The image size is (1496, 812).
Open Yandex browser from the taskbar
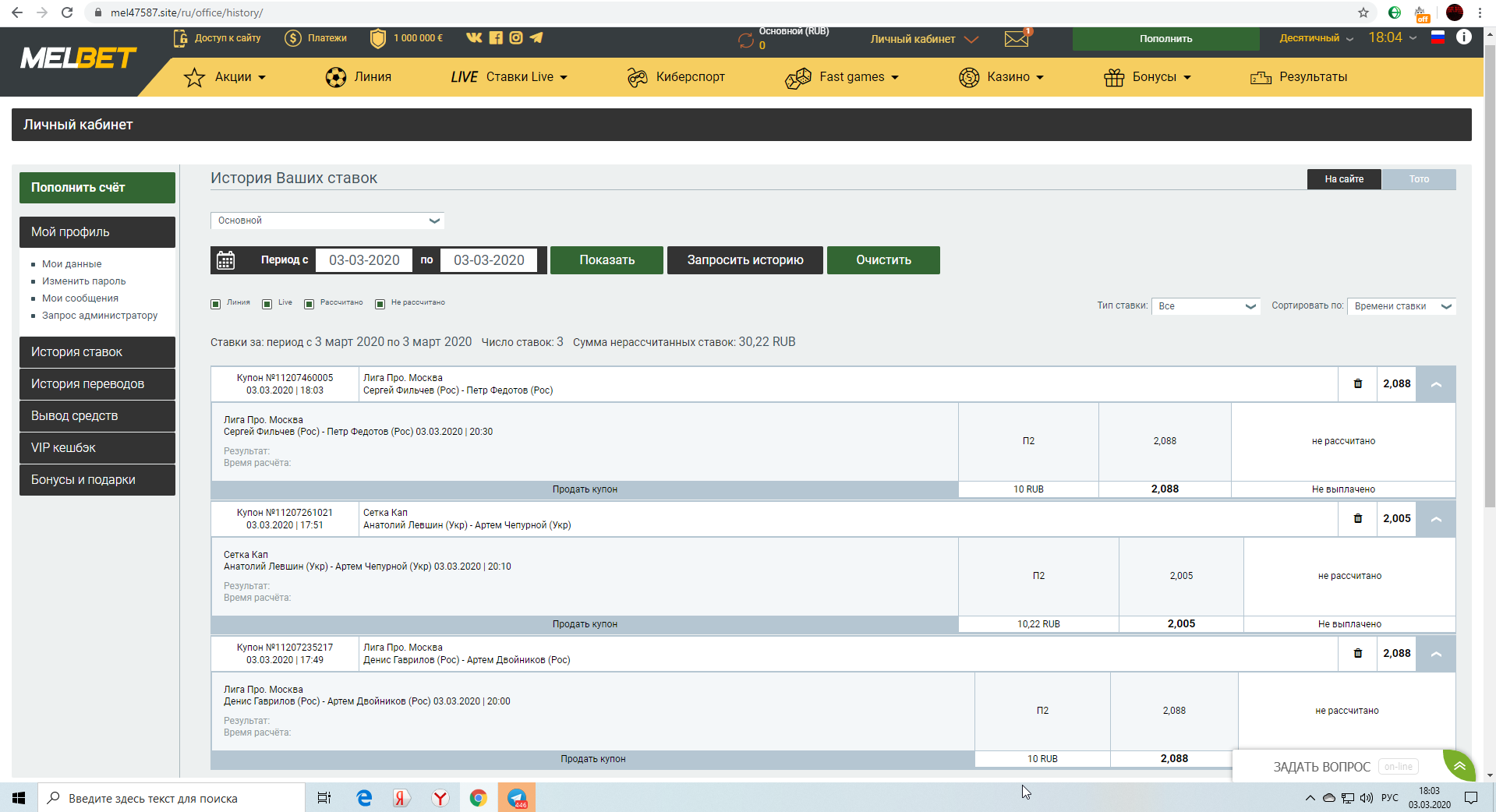(x=440, y=798)
